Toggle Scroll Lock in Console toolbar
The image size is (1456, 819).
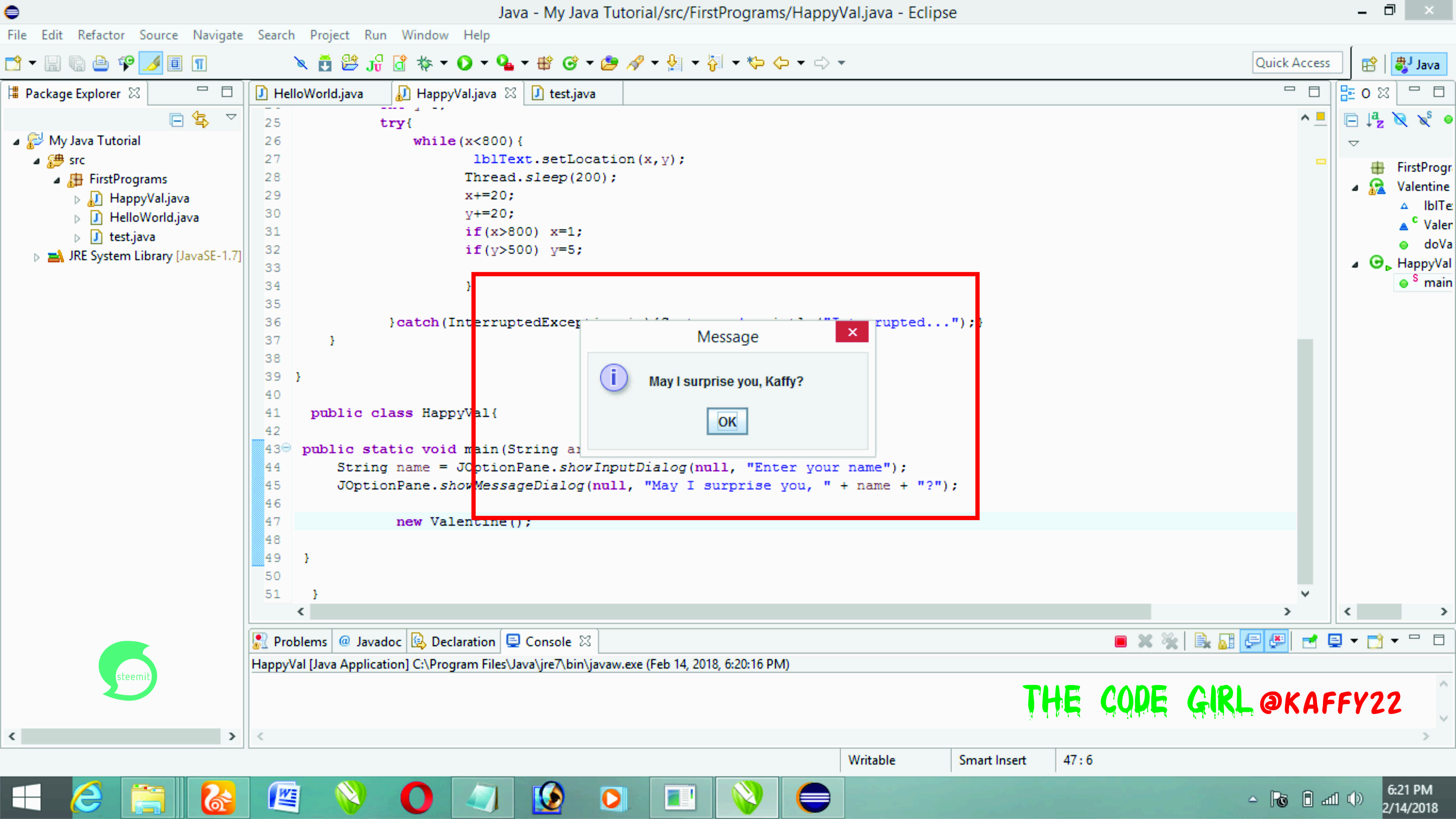(1227, 641)
